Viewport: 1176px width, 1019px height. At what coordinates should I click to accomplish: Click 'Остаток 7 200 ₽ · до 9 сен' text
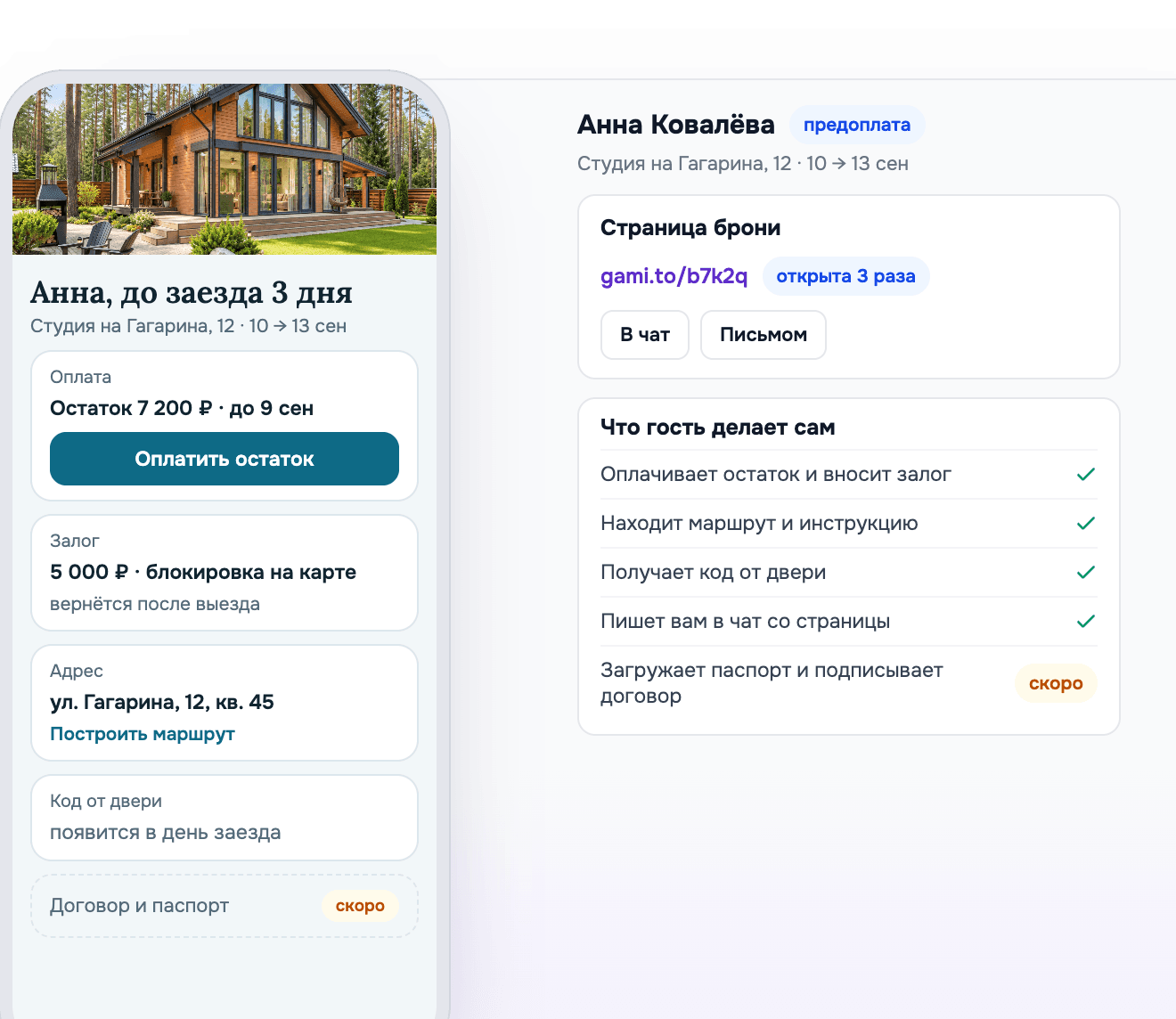(182, 408)
